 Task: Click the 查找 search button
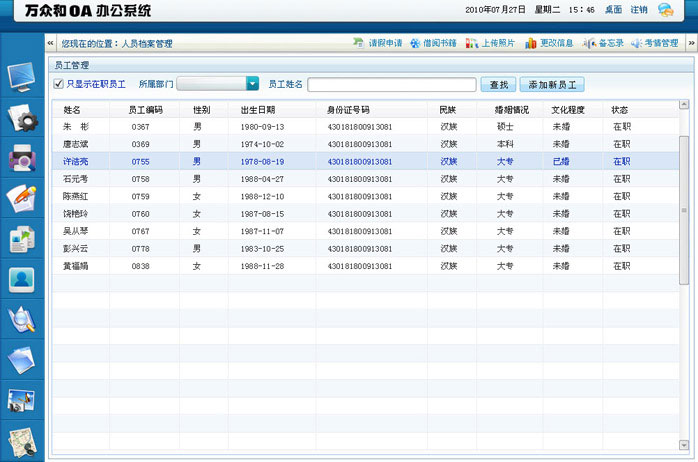497,85
